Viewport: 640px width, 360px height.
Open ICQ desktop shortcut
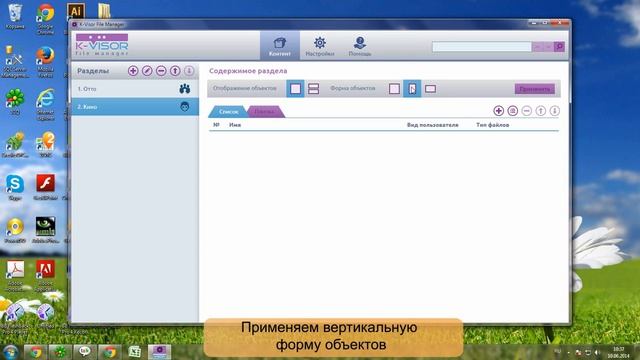(15, 101)
